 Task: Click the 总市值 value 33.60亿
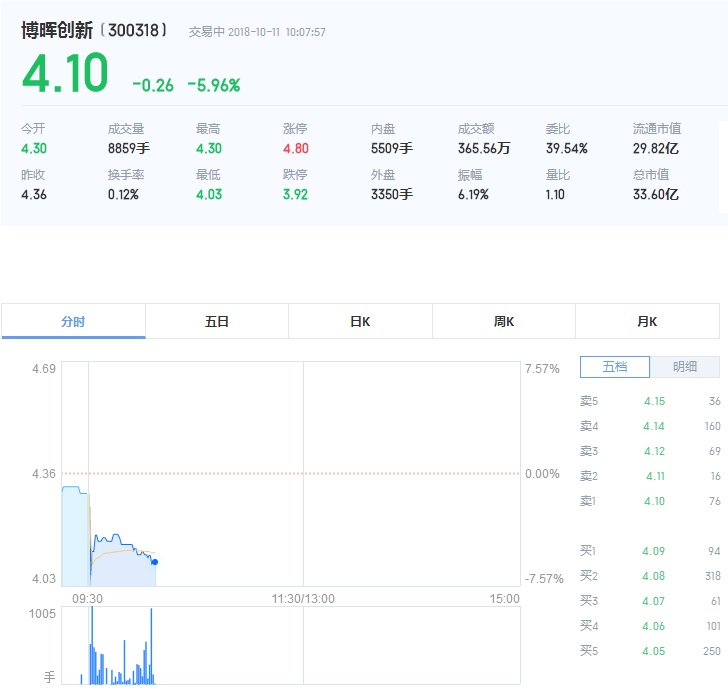pyautogui.click(x=656, y=194)
